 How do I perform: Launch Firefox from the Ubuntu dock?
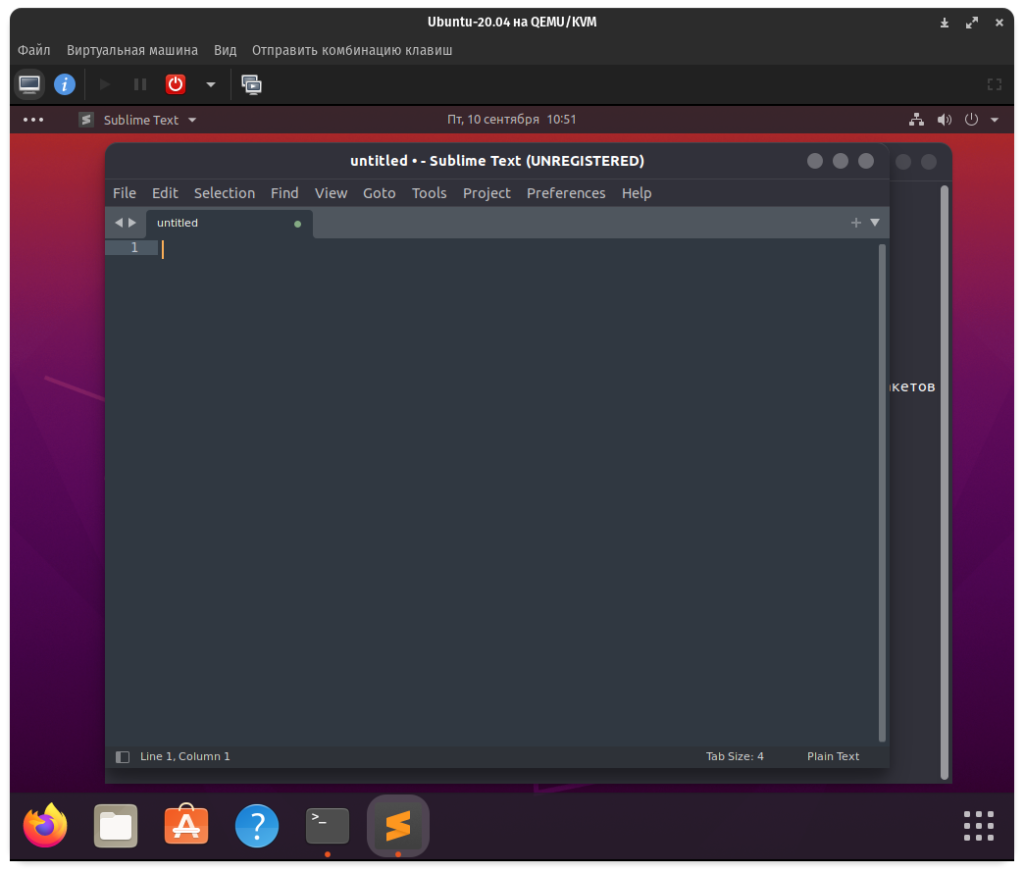tap(45, 826)
